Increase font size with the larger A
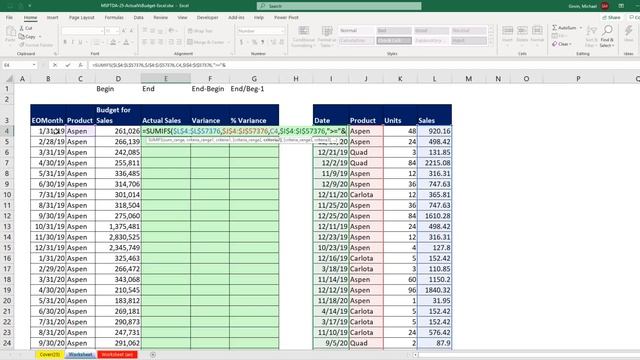This screenshot has height=360, width=640. [x=124, y=31]
